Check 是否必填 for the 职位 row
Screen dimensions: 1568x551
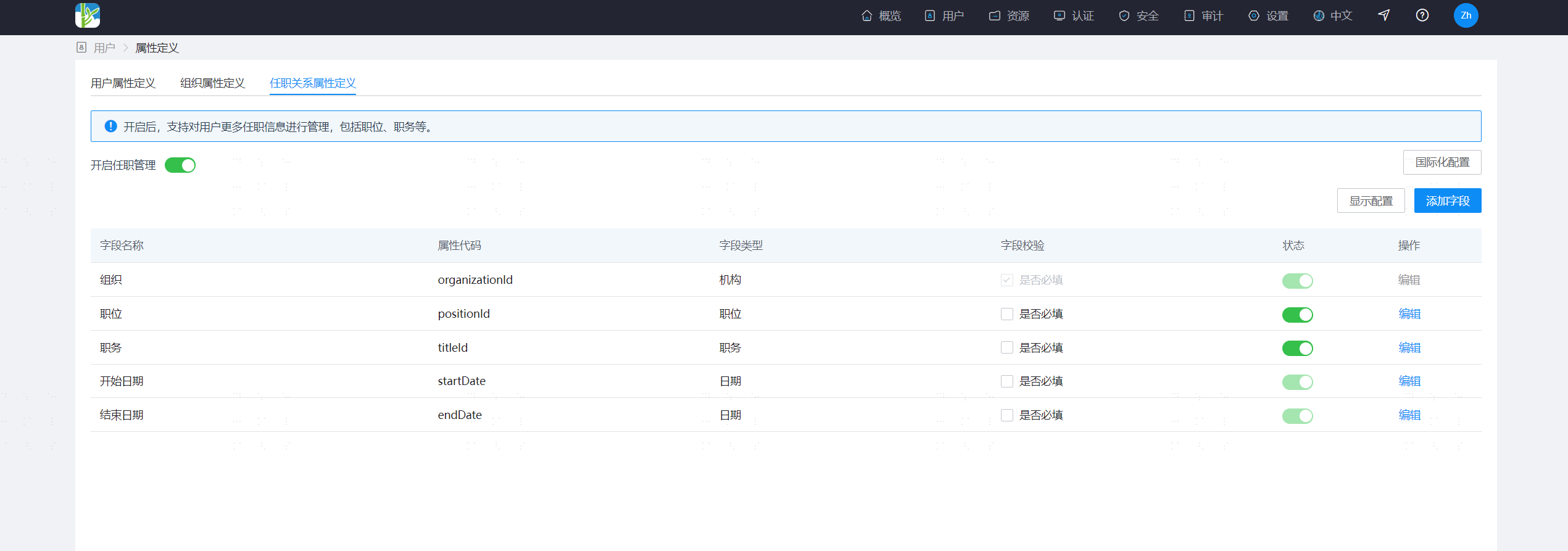(x=1007, y=314)
